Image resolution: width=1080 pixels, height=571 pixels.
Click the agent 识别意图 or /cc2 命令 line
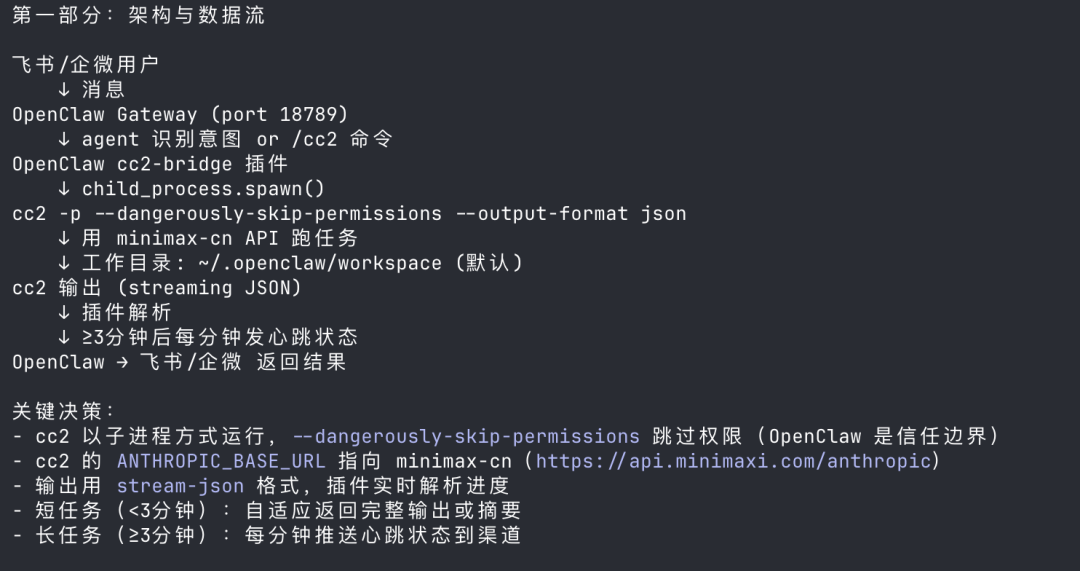click(x=237, y=139)
